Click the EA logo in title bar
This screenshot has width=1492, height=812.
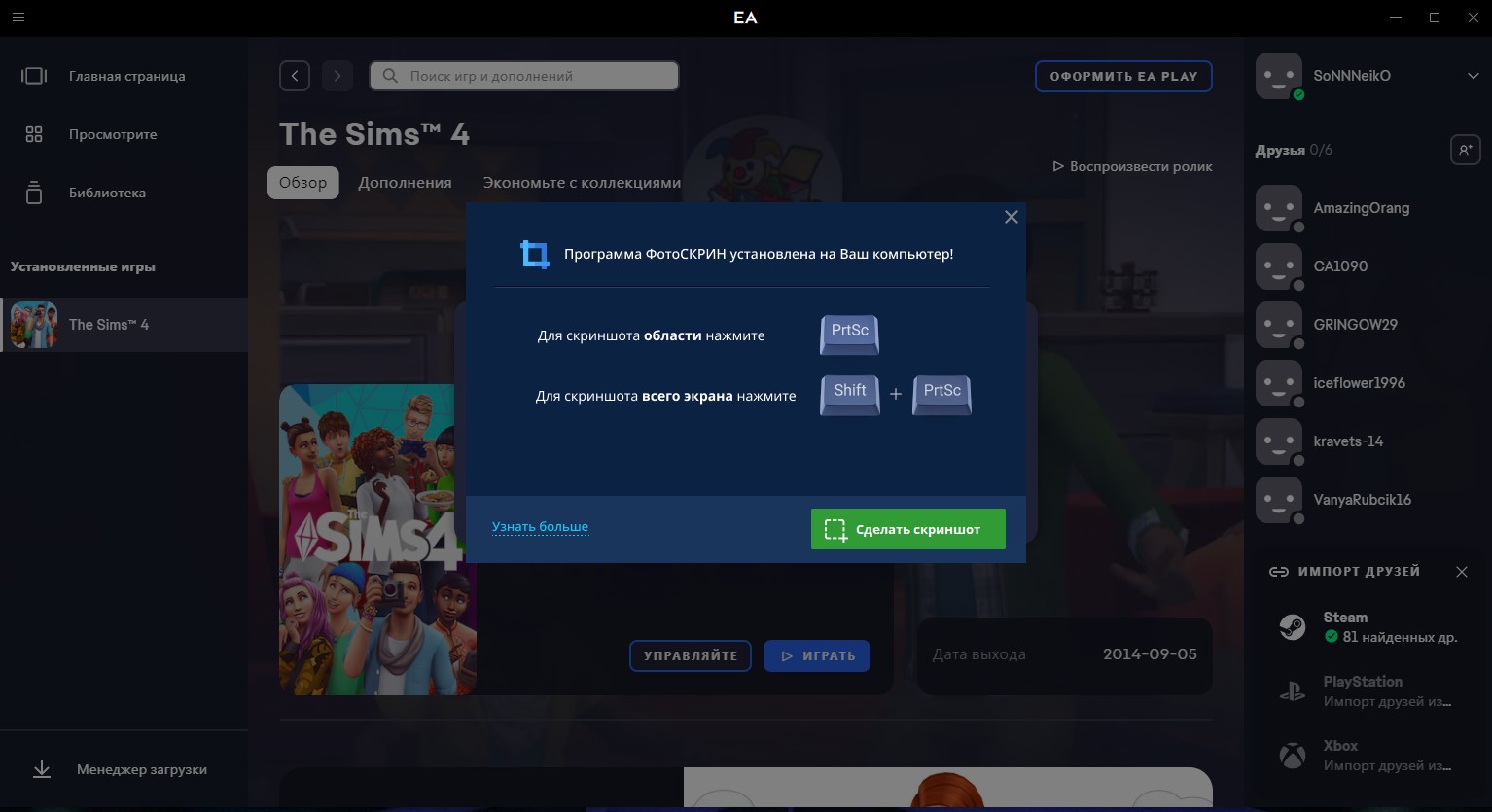pos(745,18)
